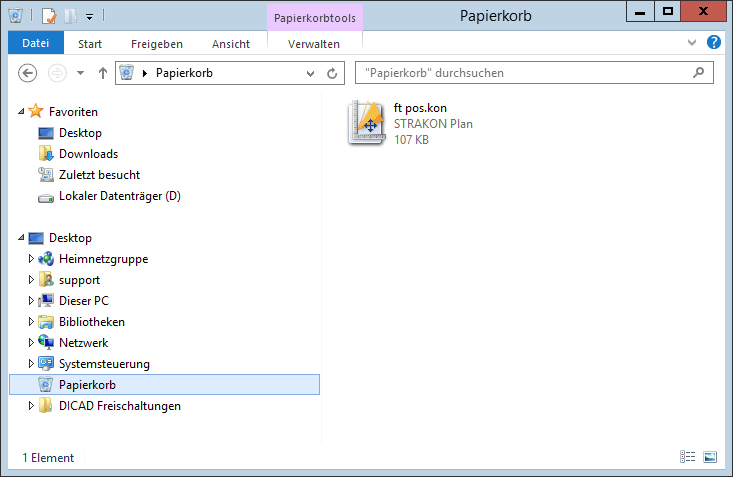Image resolution: width=733 pixels, height=477 pixels.
Task: Select Dieser PC in the tree
Action: pos(83,301)
